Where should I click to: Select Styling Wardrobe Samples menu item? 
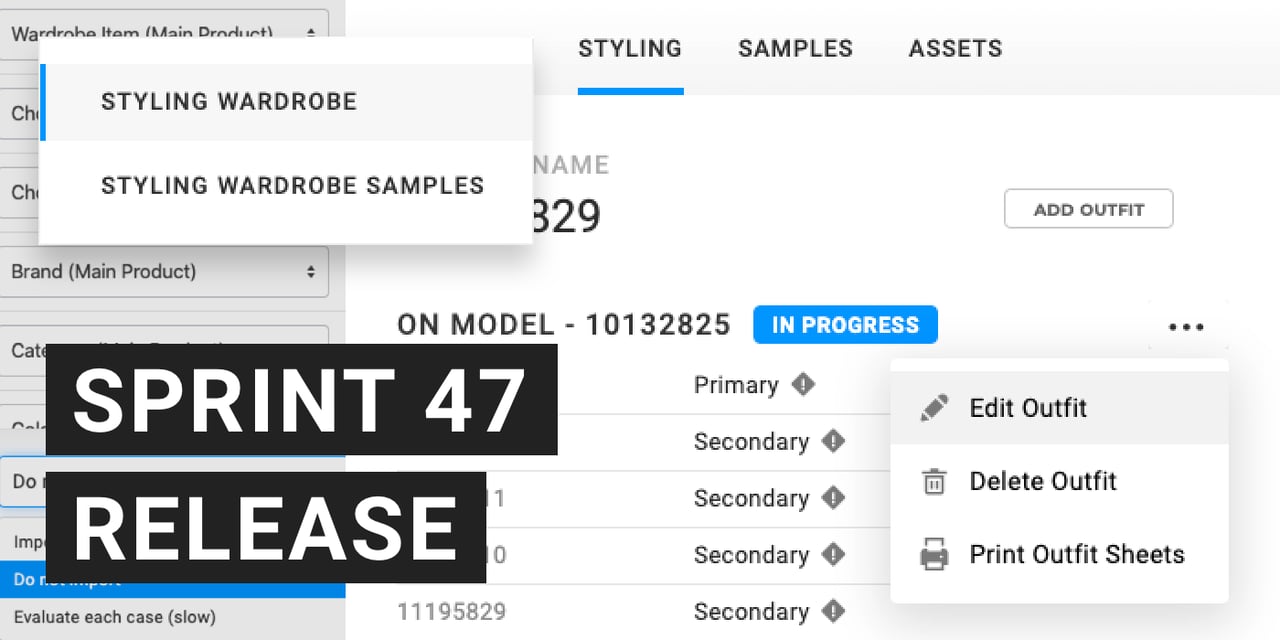292,185
